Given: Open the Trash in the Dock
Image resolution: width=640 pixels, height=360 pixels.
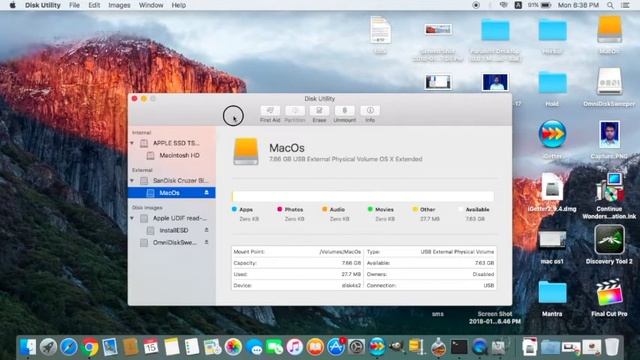Looking at the screenshot, I should (x=611, y=347).
